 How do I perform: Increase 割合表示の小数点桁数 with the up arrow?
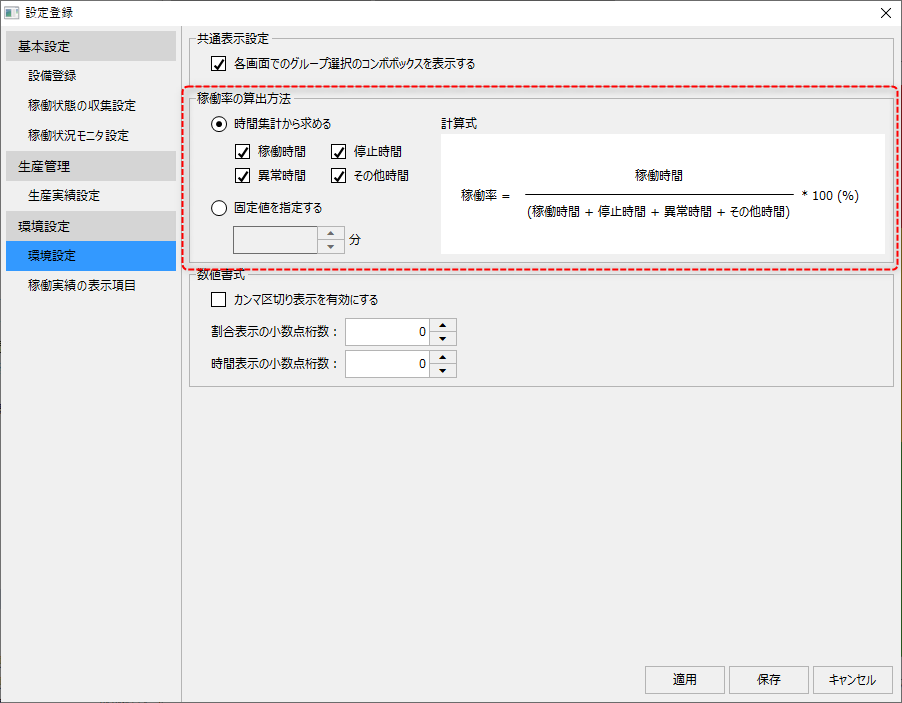pos(443,325)
